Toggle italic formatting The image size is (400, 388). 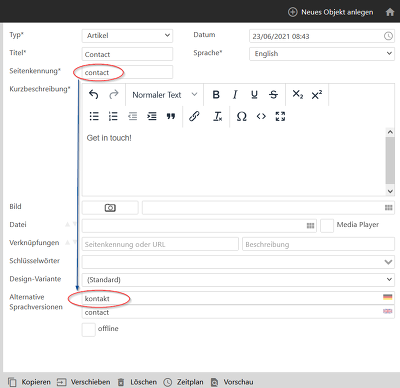pyautogui.click(x=235, y=95)
